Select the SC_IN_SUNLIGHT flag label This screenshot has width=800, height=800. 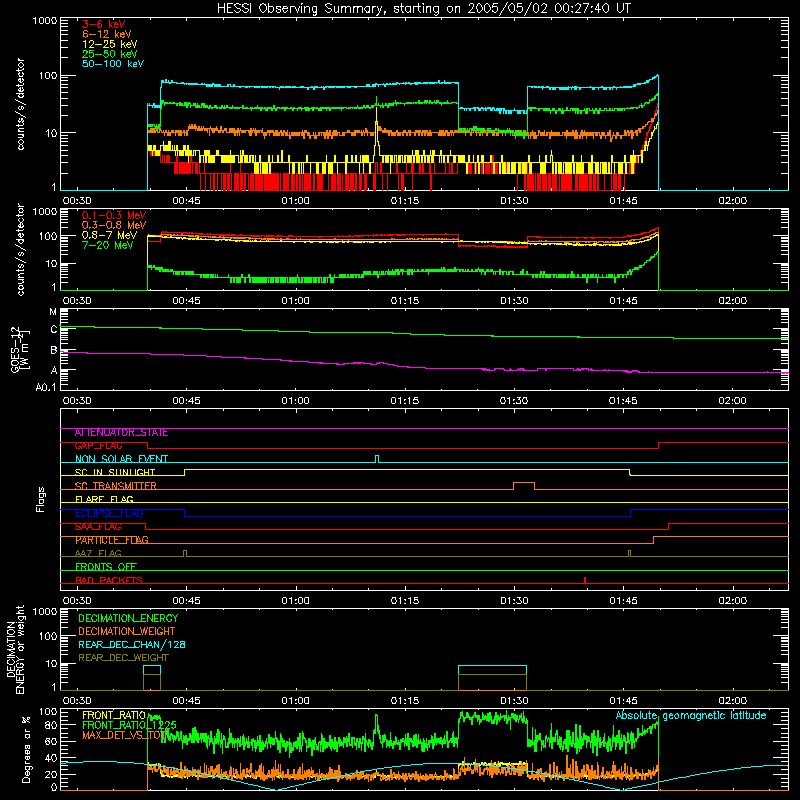pyautogui.click(x=115, y=472)
